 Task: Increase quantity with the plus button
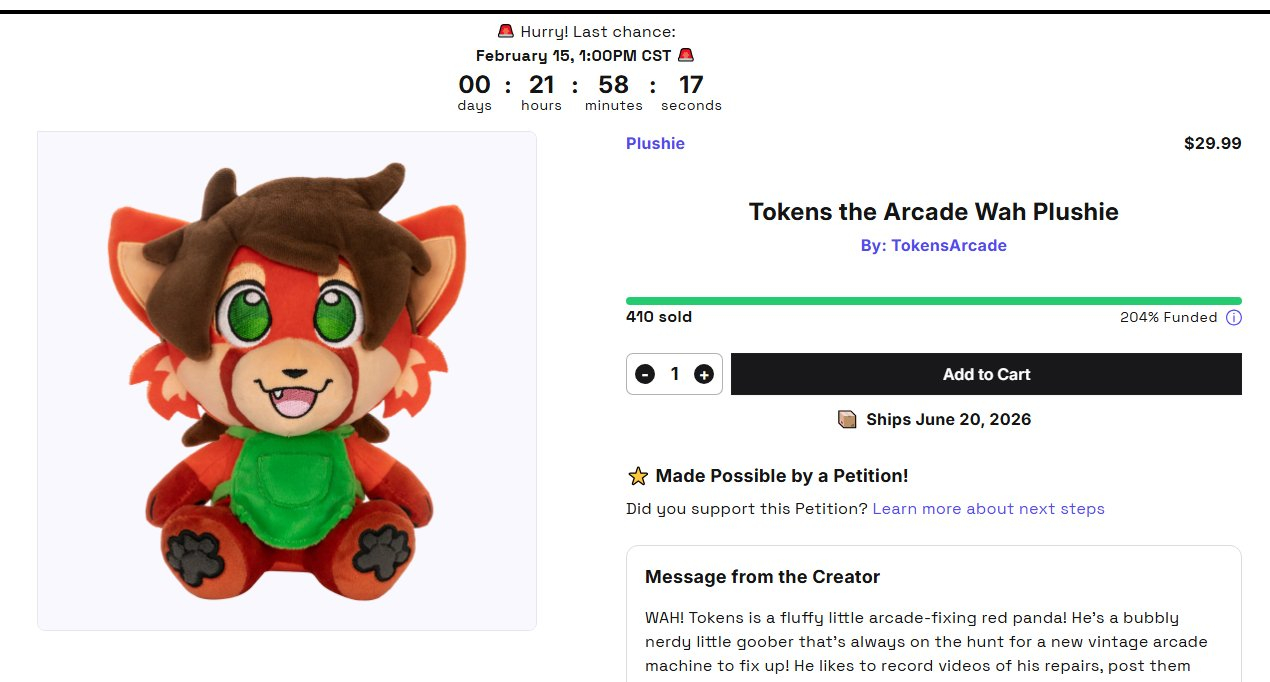click(704, 374)
